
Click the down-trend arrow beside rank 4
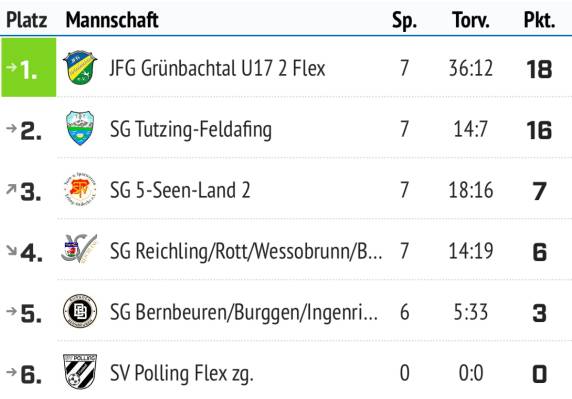(11, 250)
